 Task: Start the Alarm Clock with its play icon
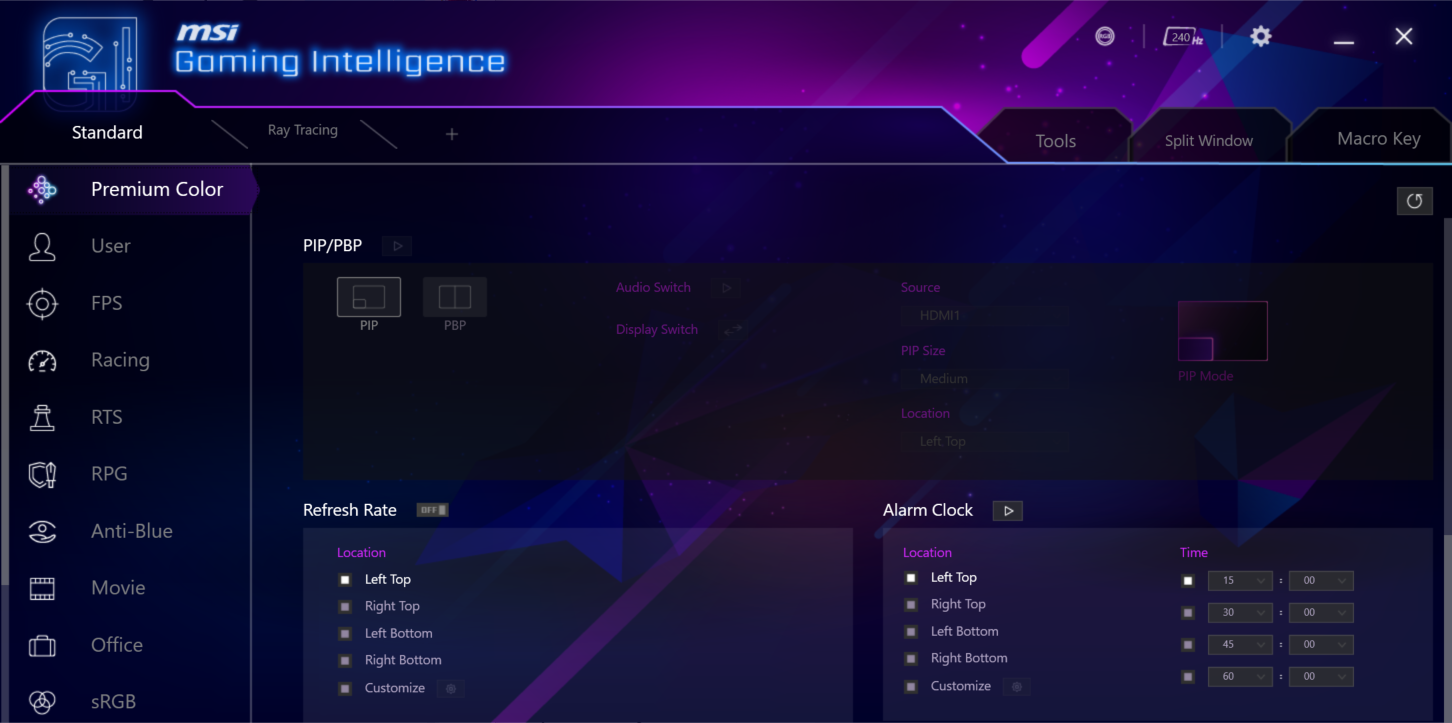click(1008, 511)
